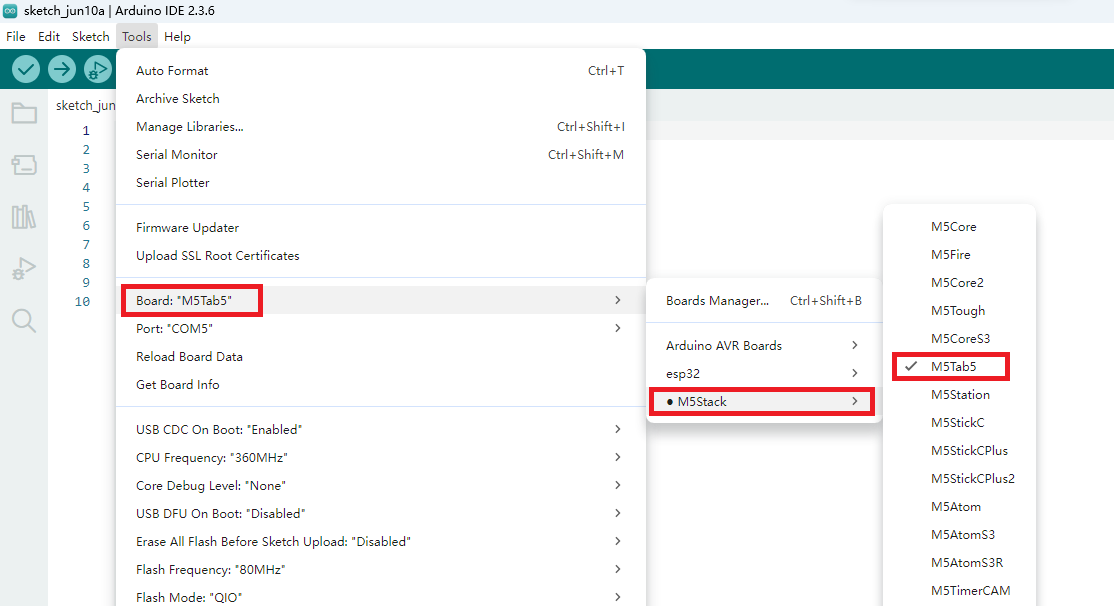Start debugging with the debug play icon

pos(98,69)
